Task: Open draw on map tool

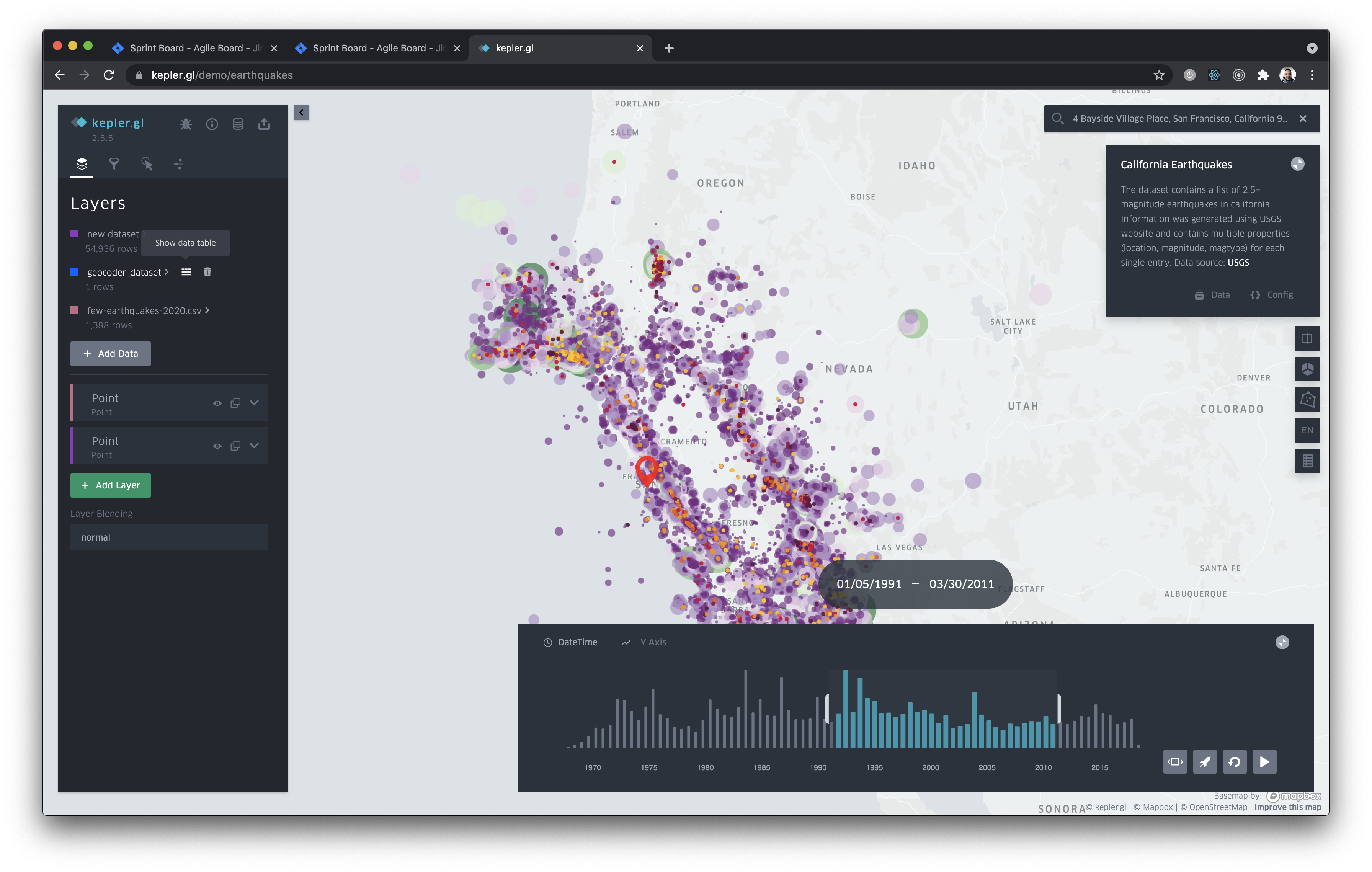Action: click(1307, 399)
